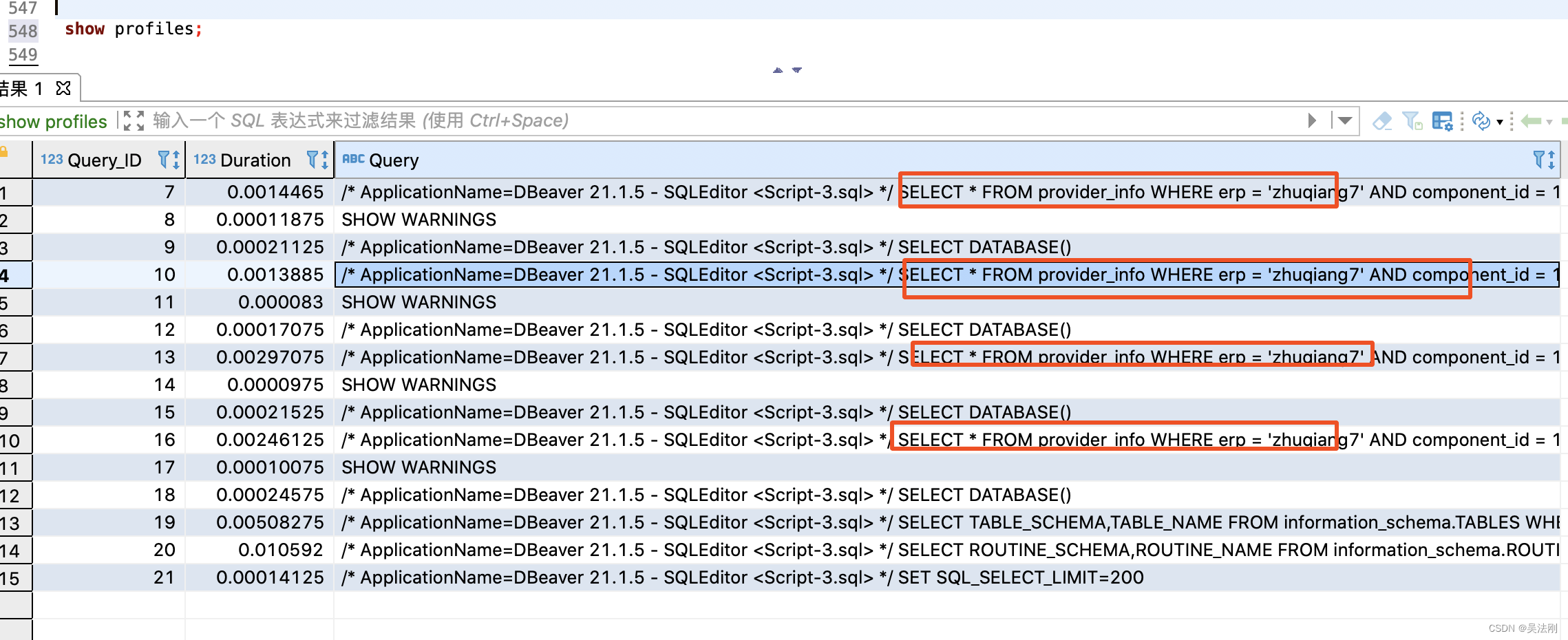Screen dimensions: 1568x640
Task: Click Duration cell 0.00017075
Action: pos(259,330)
